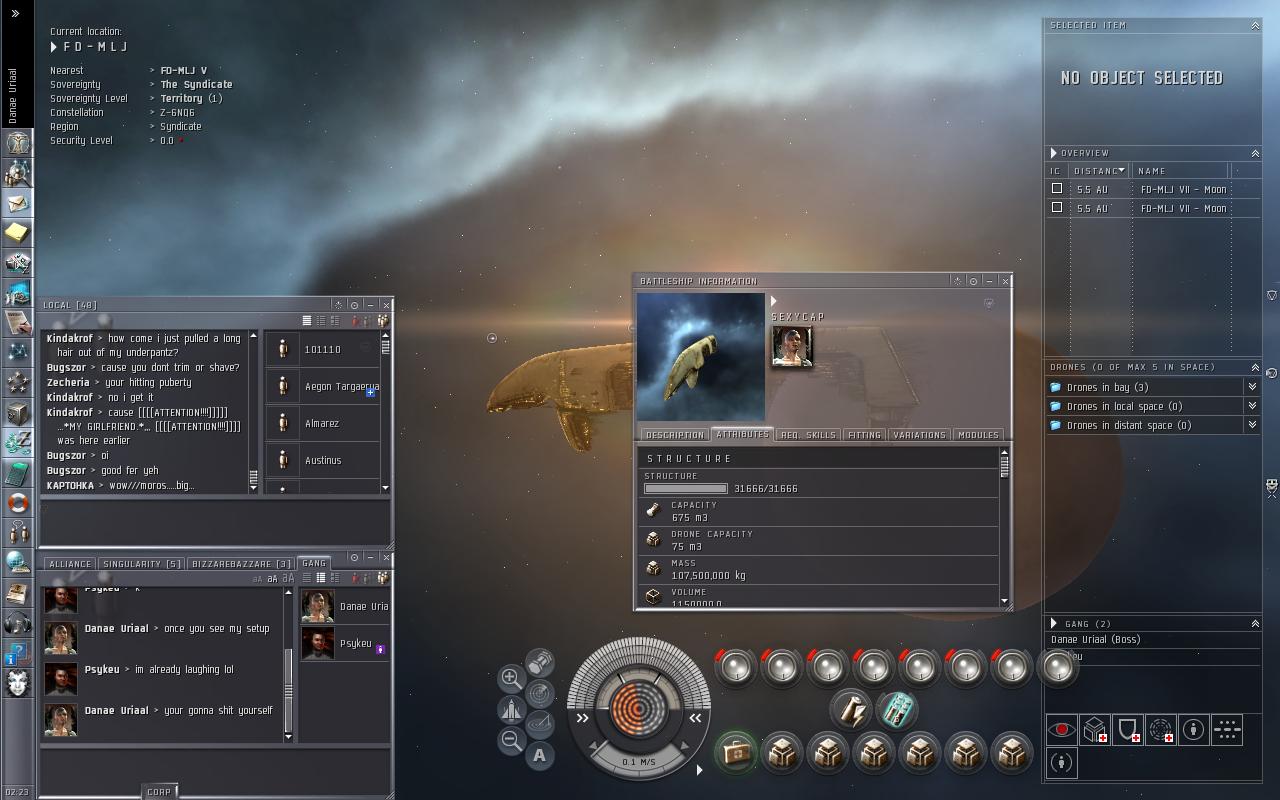Collapse the Selected Item panel

pos(1255,26)
